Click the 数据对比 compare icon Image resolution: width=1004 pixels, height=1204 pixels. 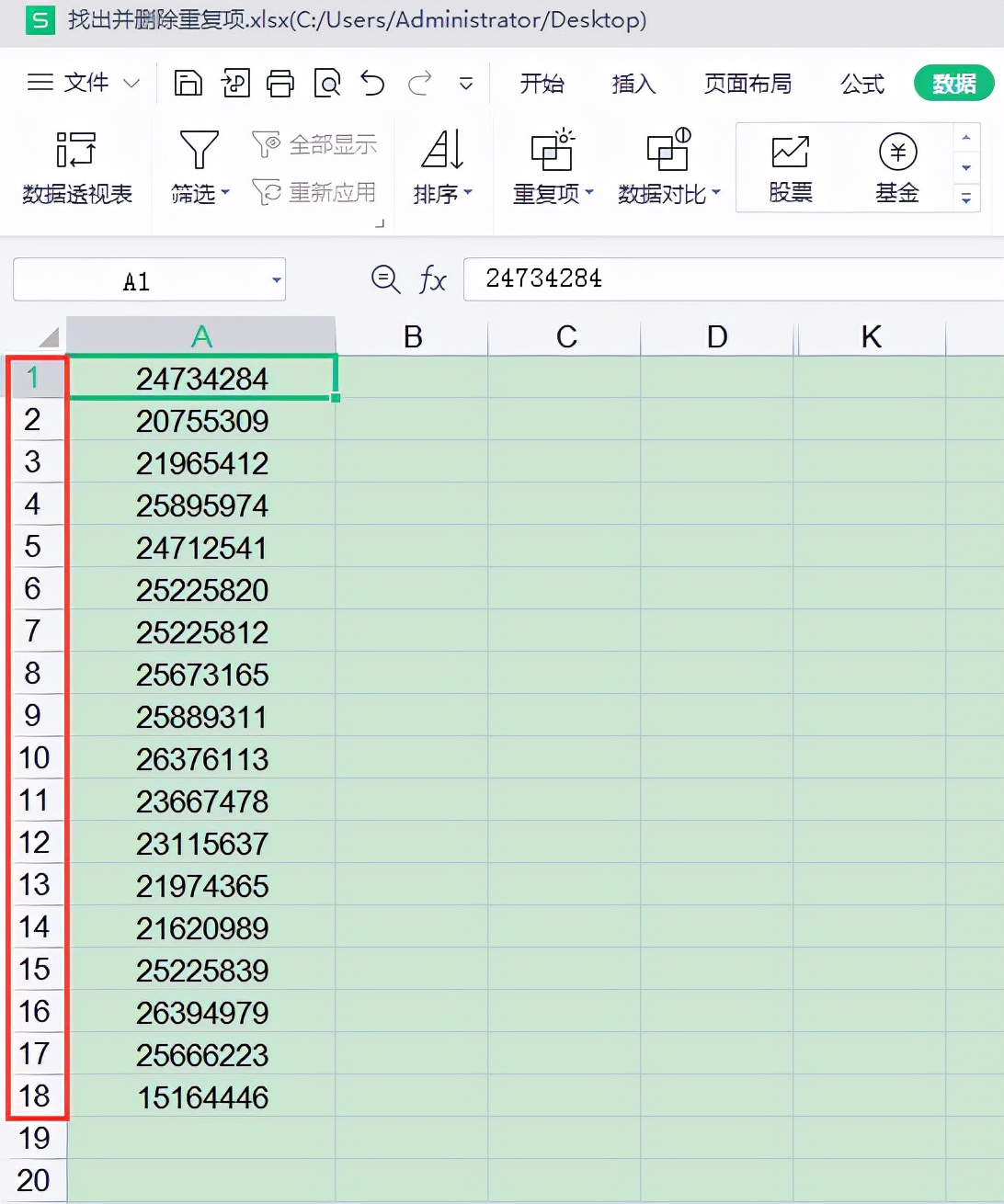pos(668,149)
